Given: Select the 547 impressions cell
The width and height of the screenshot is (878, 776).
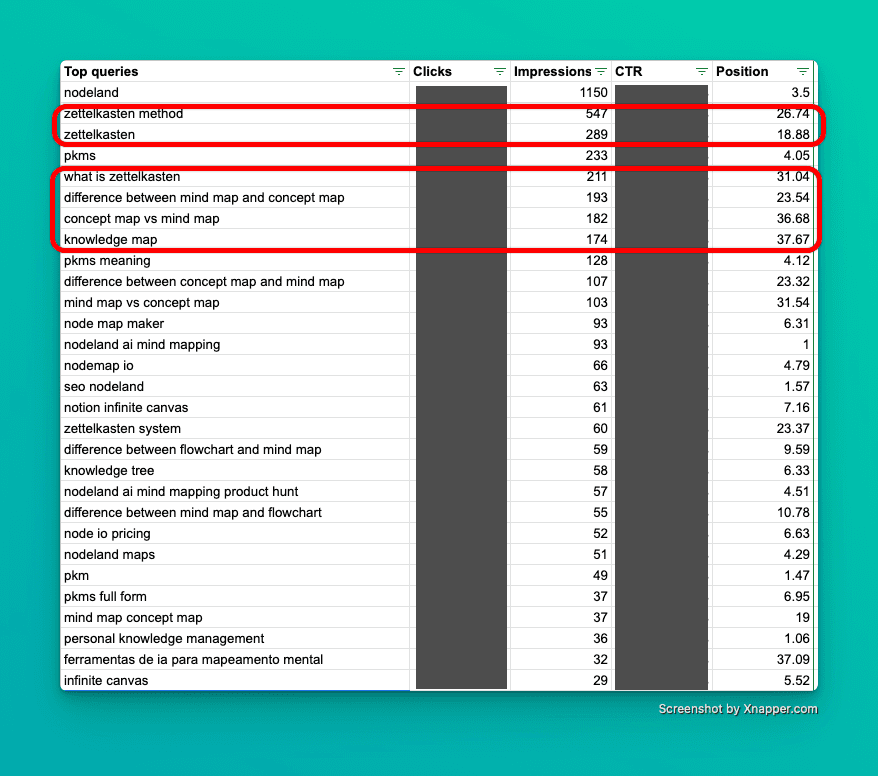Looking at the screenshot, I should [561, 114].
